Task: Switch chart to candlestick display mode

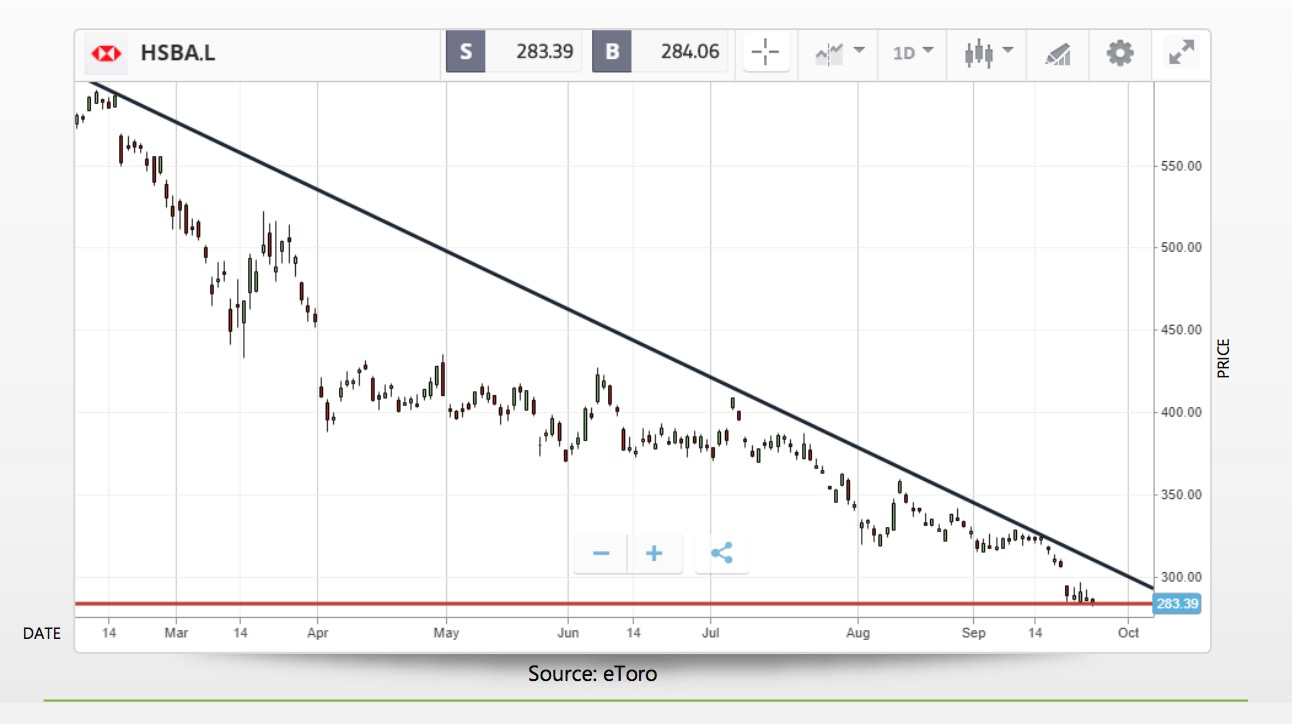Action: click(x=980, y=55)
